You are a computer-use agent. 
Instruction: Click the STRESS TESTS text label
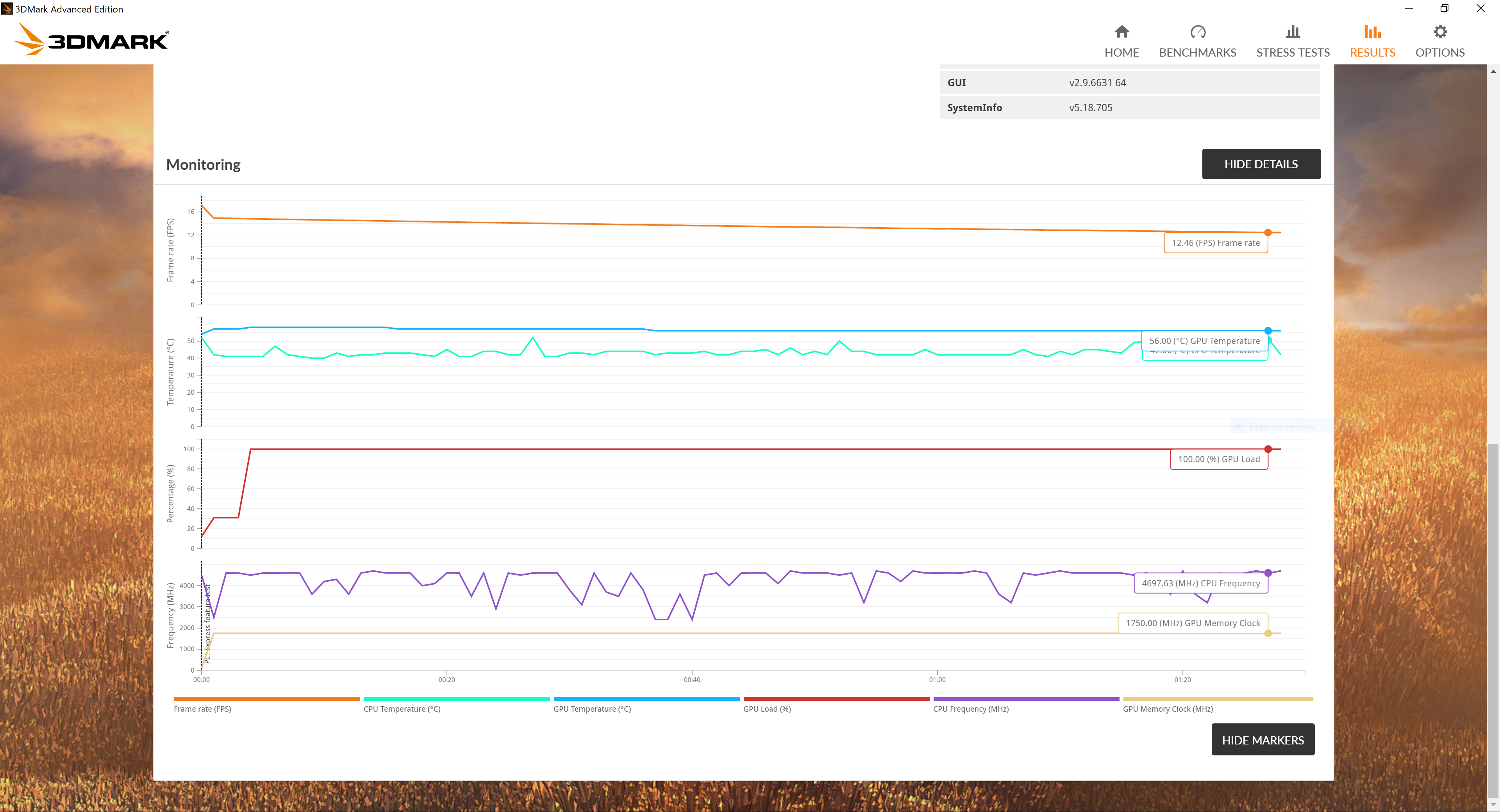[x=1293, y=52]
